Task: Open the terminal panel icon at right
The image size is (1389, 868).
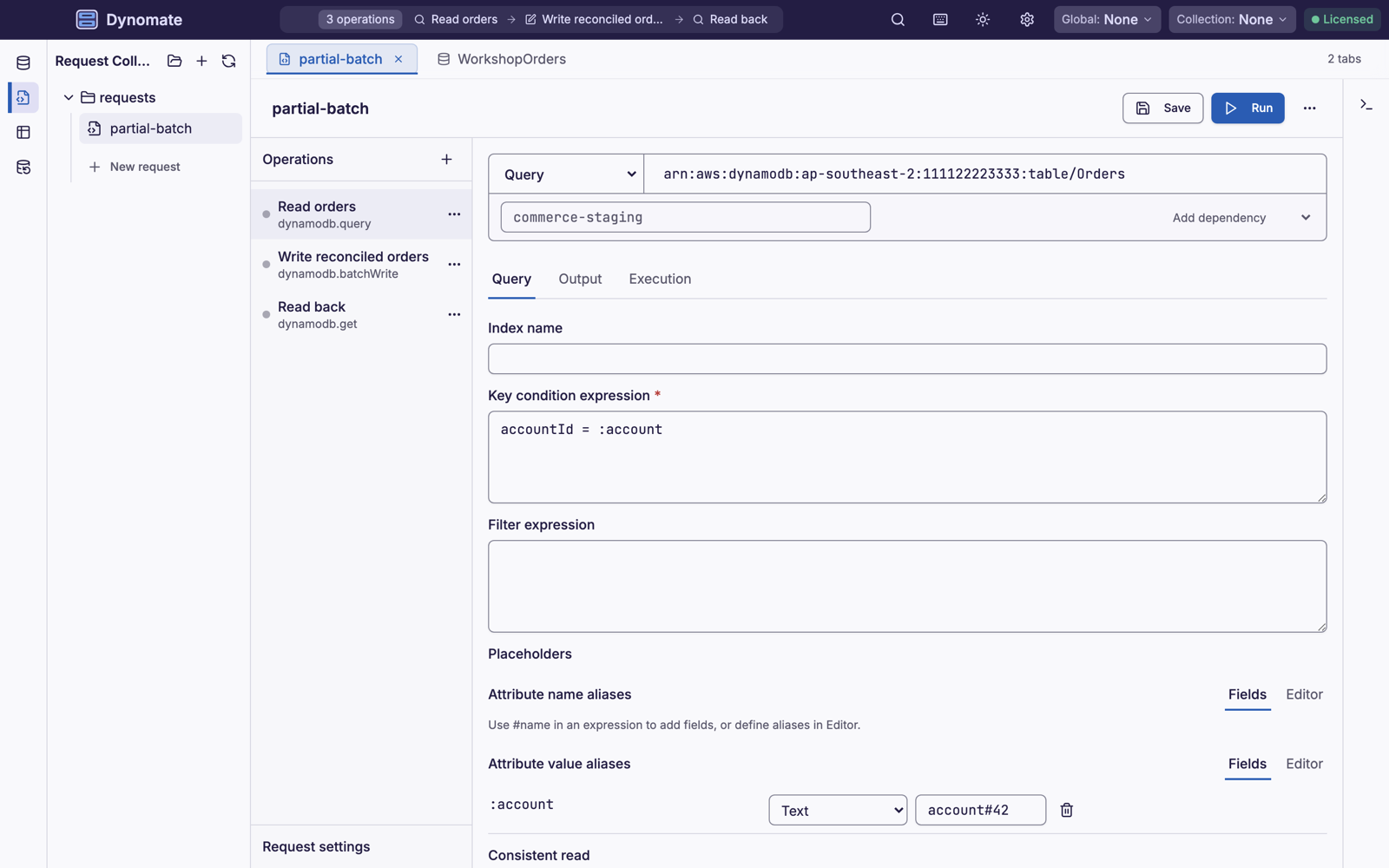Action: (x=1366, y=105)
